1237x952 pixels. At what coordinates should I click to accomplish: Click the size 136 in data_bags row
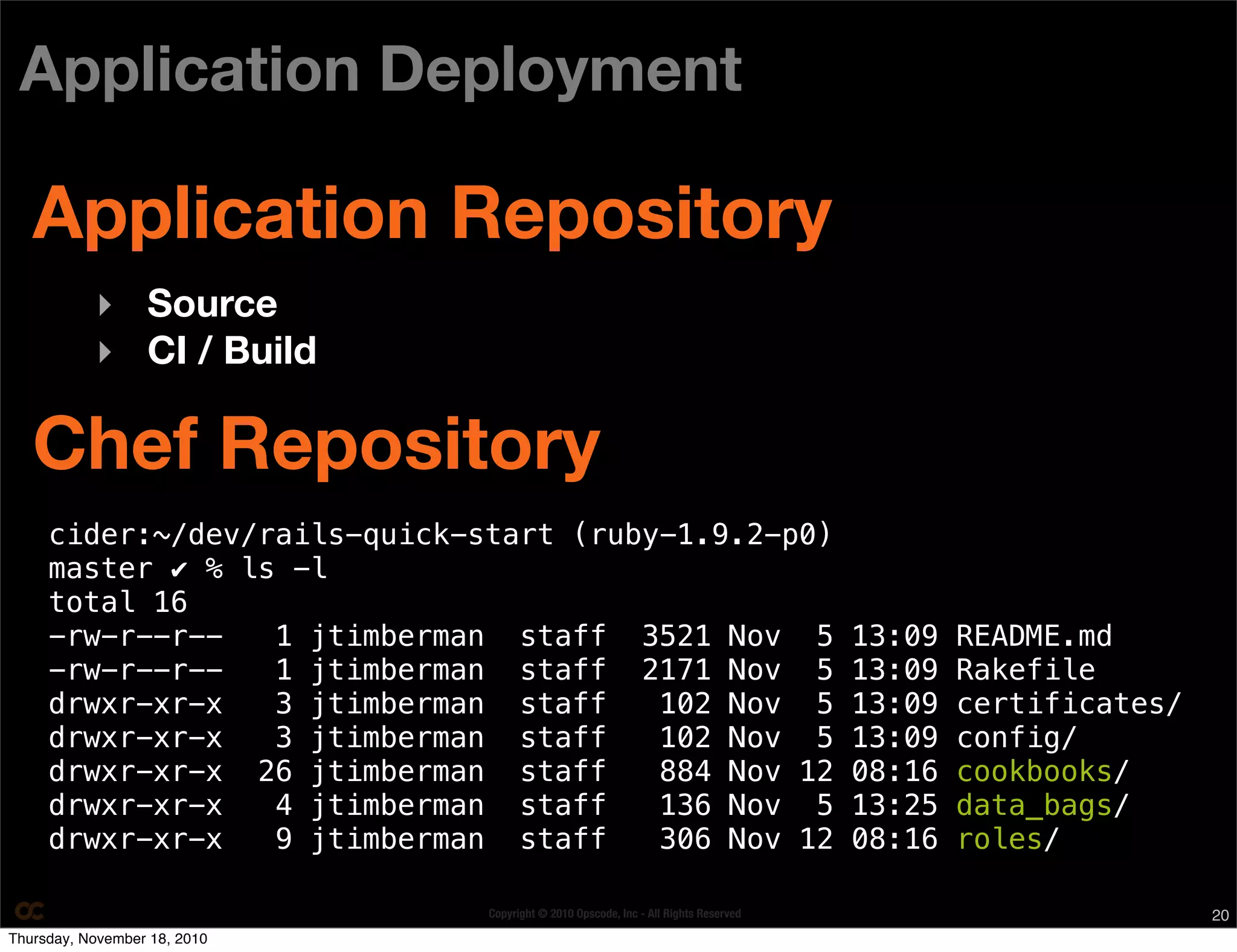coord(686,805)
